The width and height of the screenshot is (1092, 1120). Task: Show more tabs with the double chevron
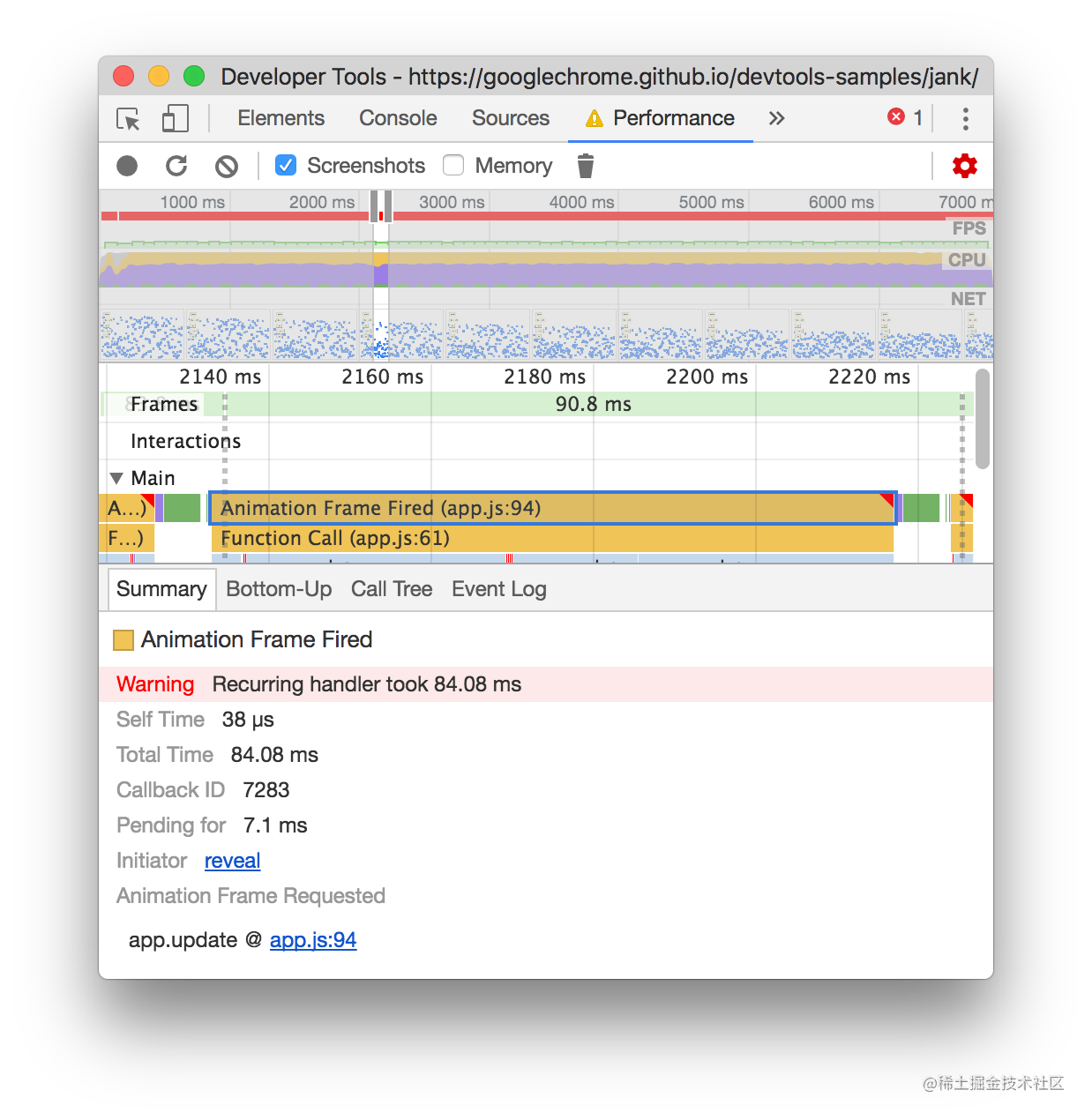pos(776,118)
